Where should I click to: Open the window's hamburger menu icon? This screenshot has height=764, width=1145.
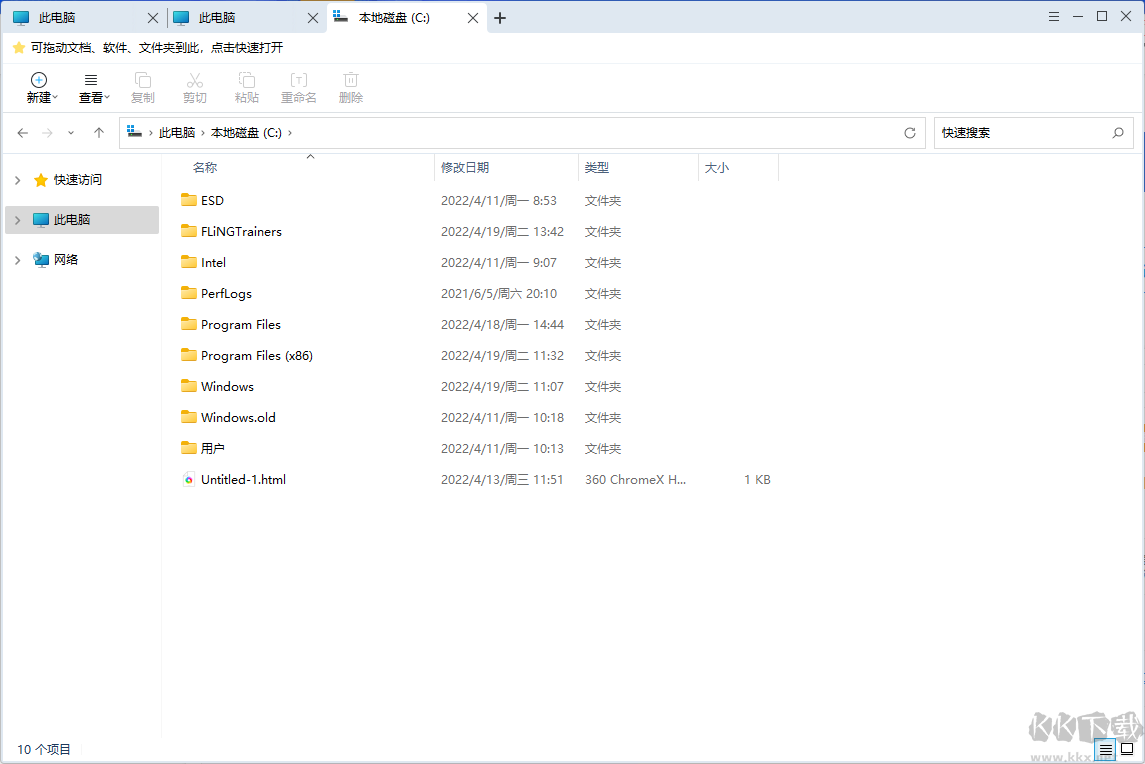coord(1054,17)
